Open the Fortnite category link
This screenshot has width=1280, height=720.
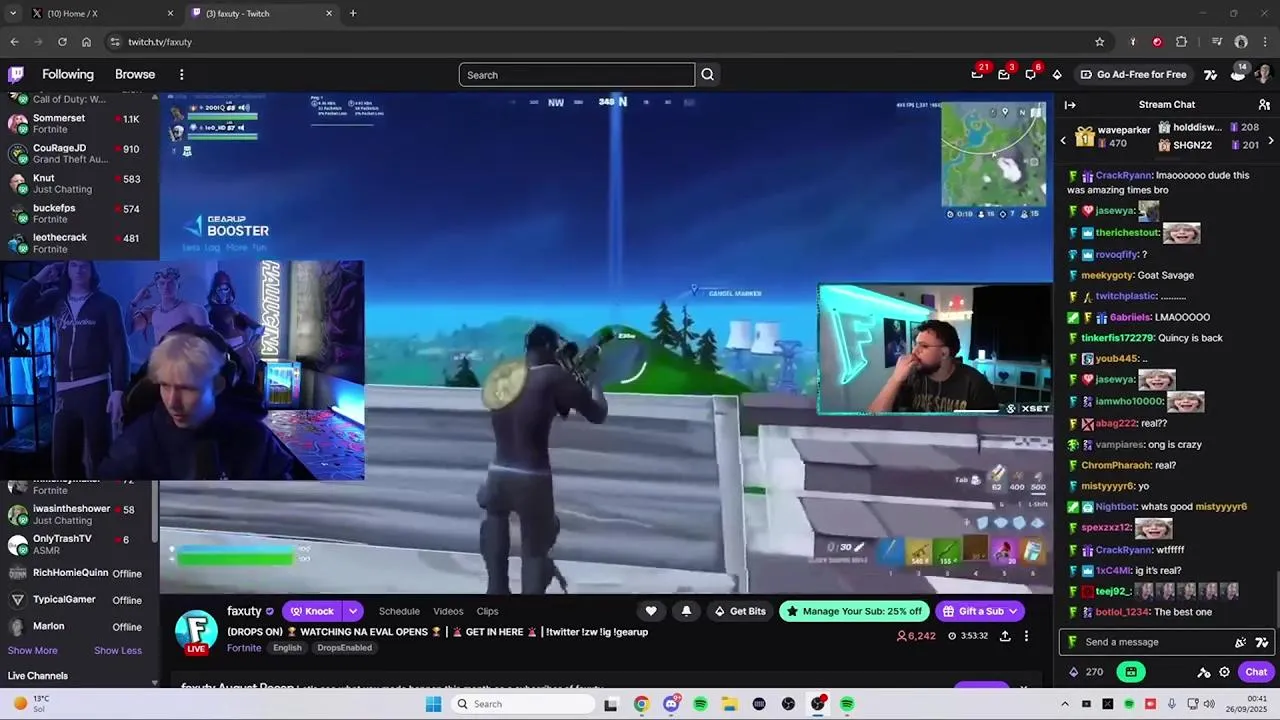tap(244, 648)
